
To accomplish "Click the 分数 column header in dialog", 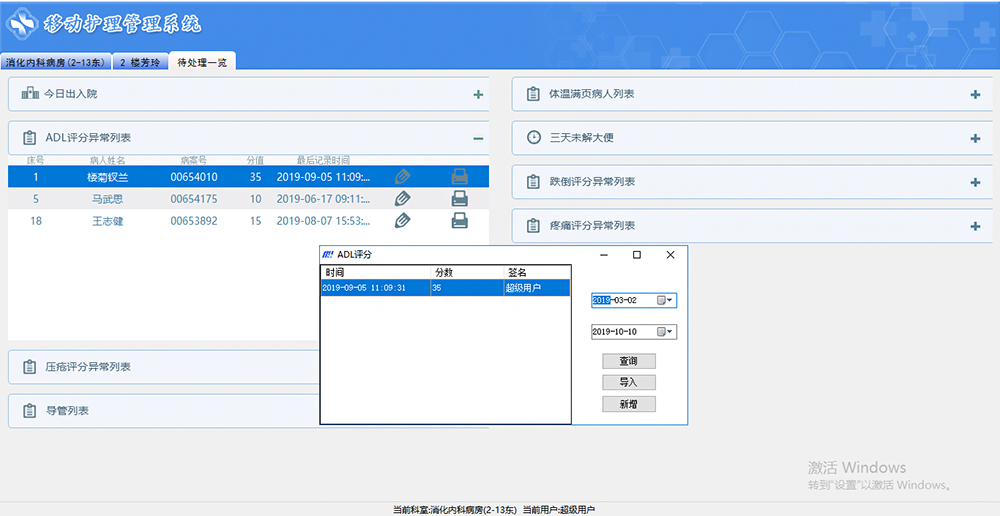I will tap(467, 272).
